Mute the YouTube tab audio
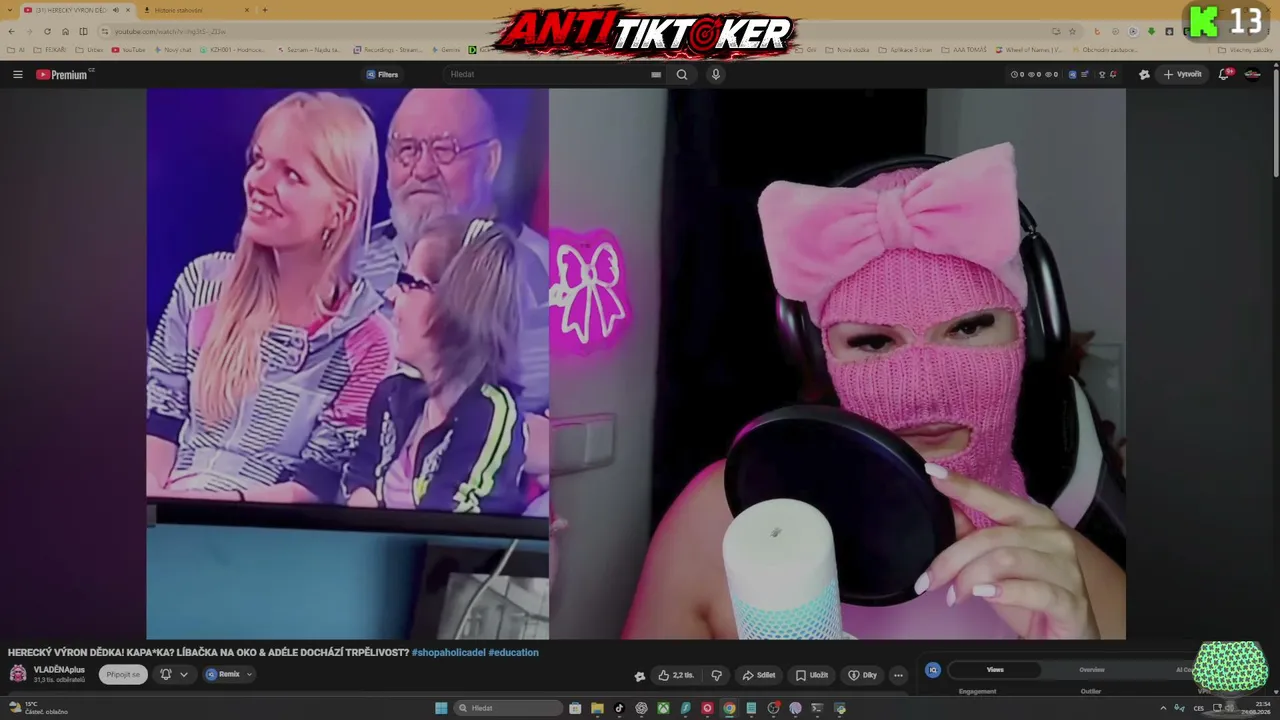Viewport: 1280px width, 720px height. coord(115,10)
